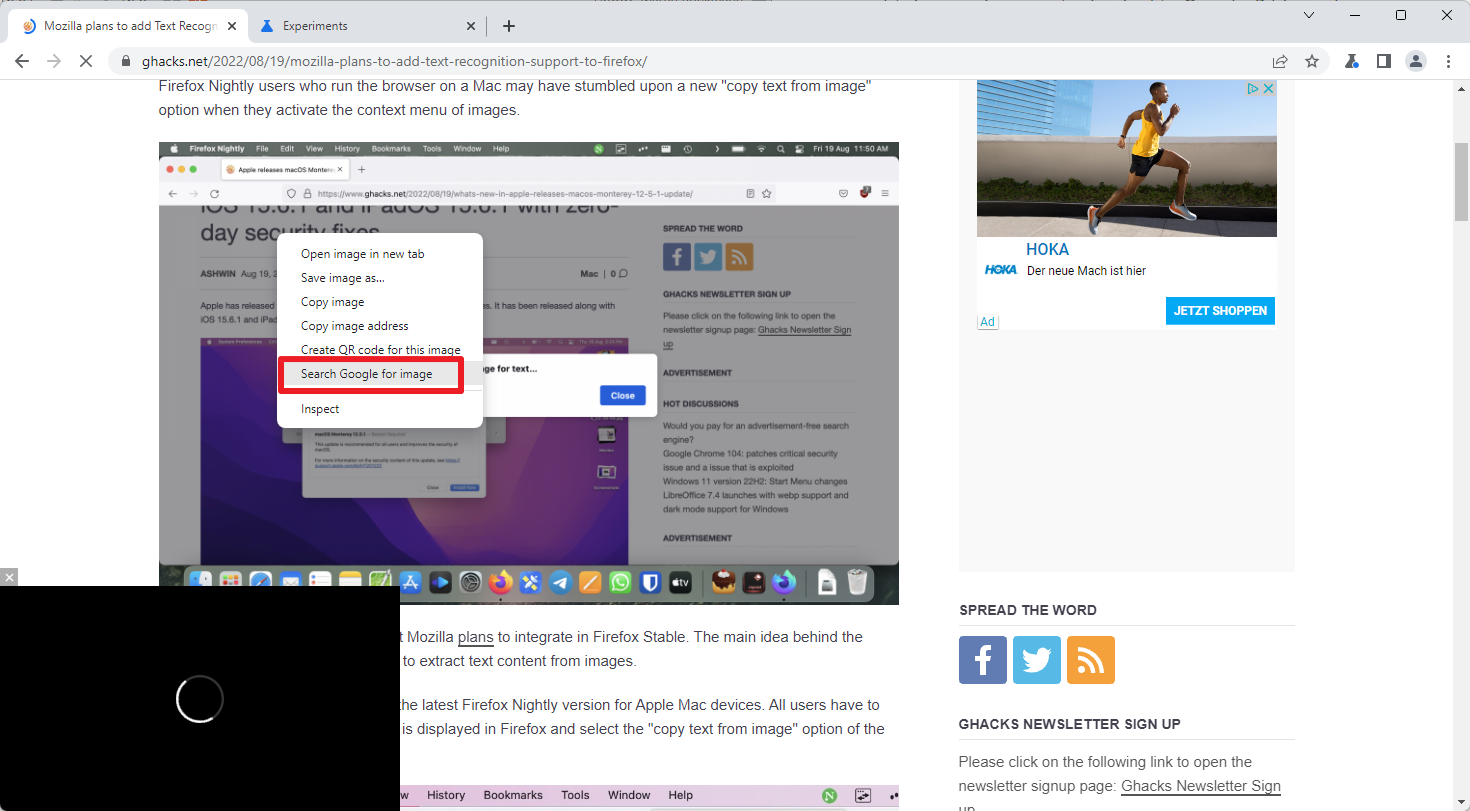This screenshot has width=1470, height=811.
Task: Open the page share icon
Action: click(1280, 61)
